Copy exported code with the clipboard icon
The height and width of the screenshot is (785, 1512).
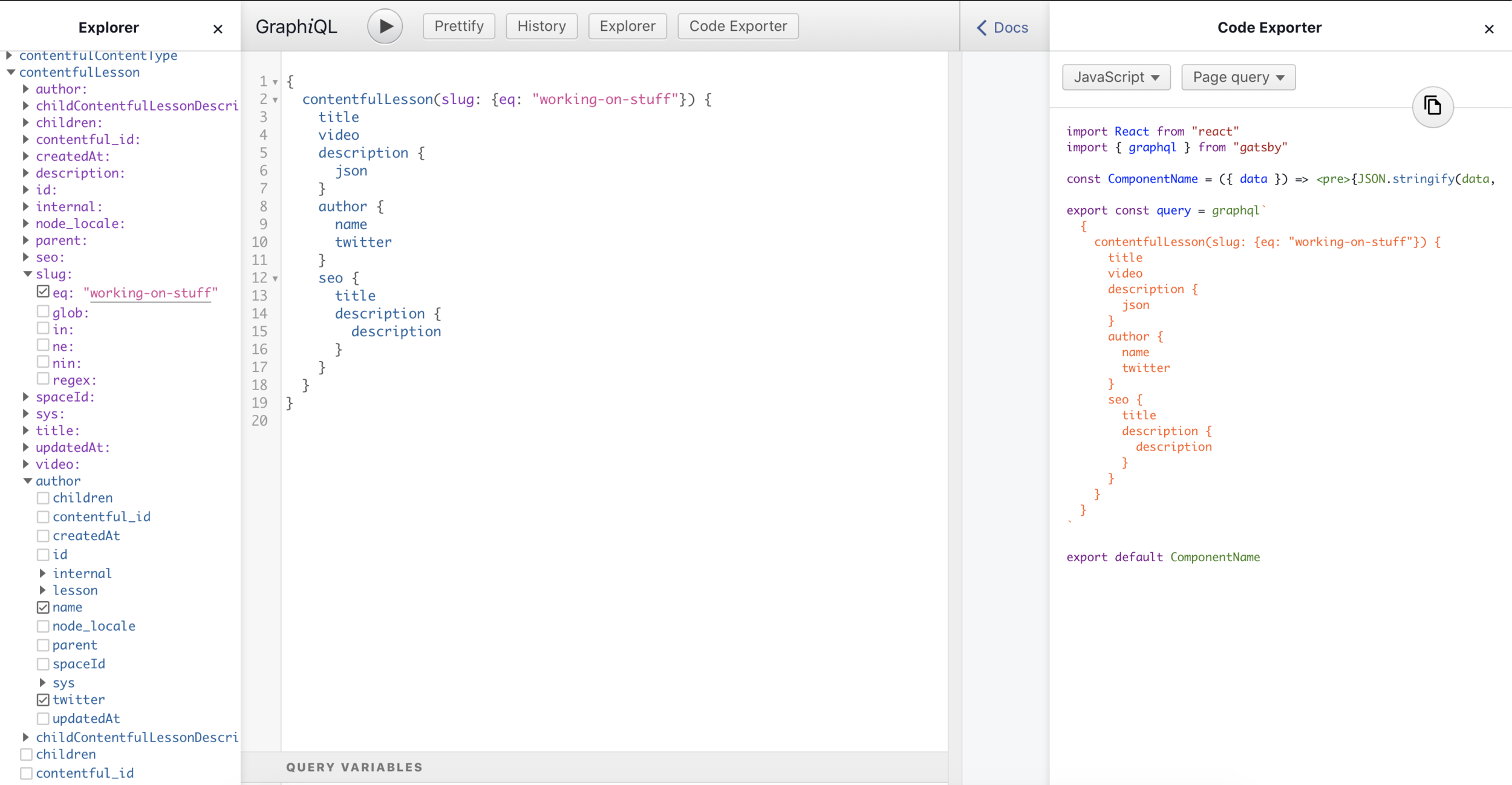point(1432,106)
